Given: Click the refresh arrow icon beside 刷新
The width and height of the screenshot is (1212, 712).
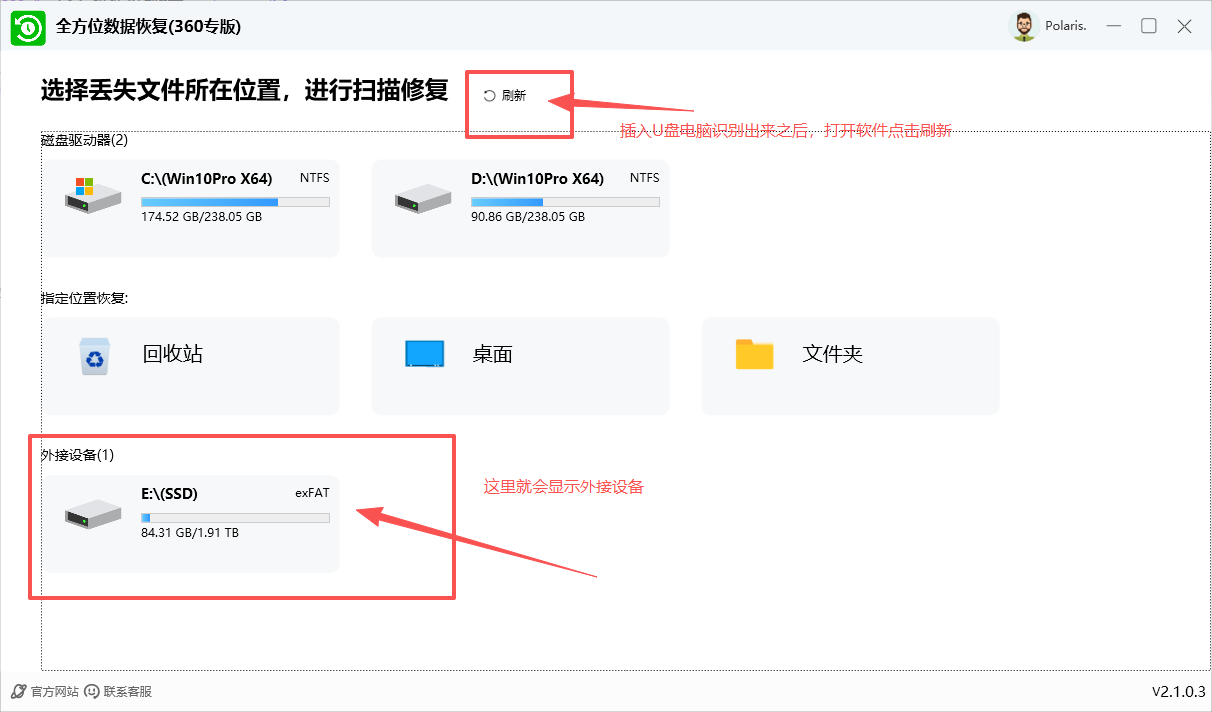Looking at the screenshot, I should click(489, 95).
